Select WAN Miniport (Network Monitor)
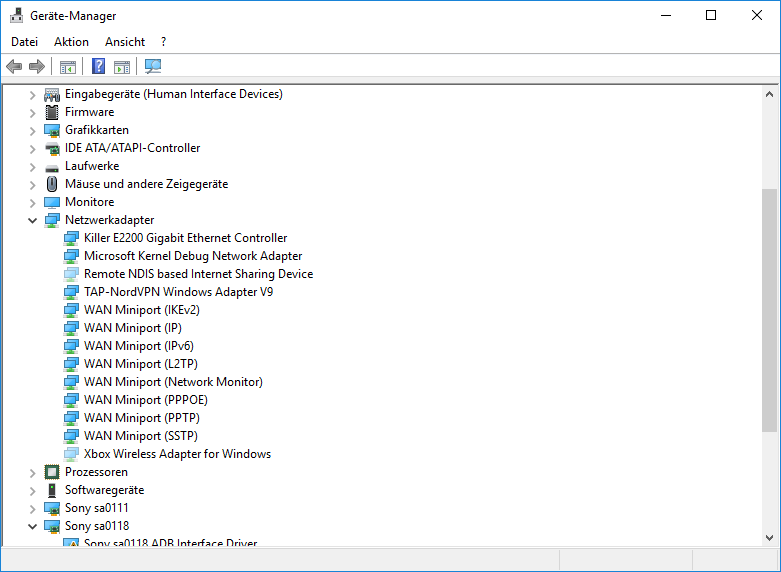This screenshot has height=572, width=781. click(x=173, y=382)
